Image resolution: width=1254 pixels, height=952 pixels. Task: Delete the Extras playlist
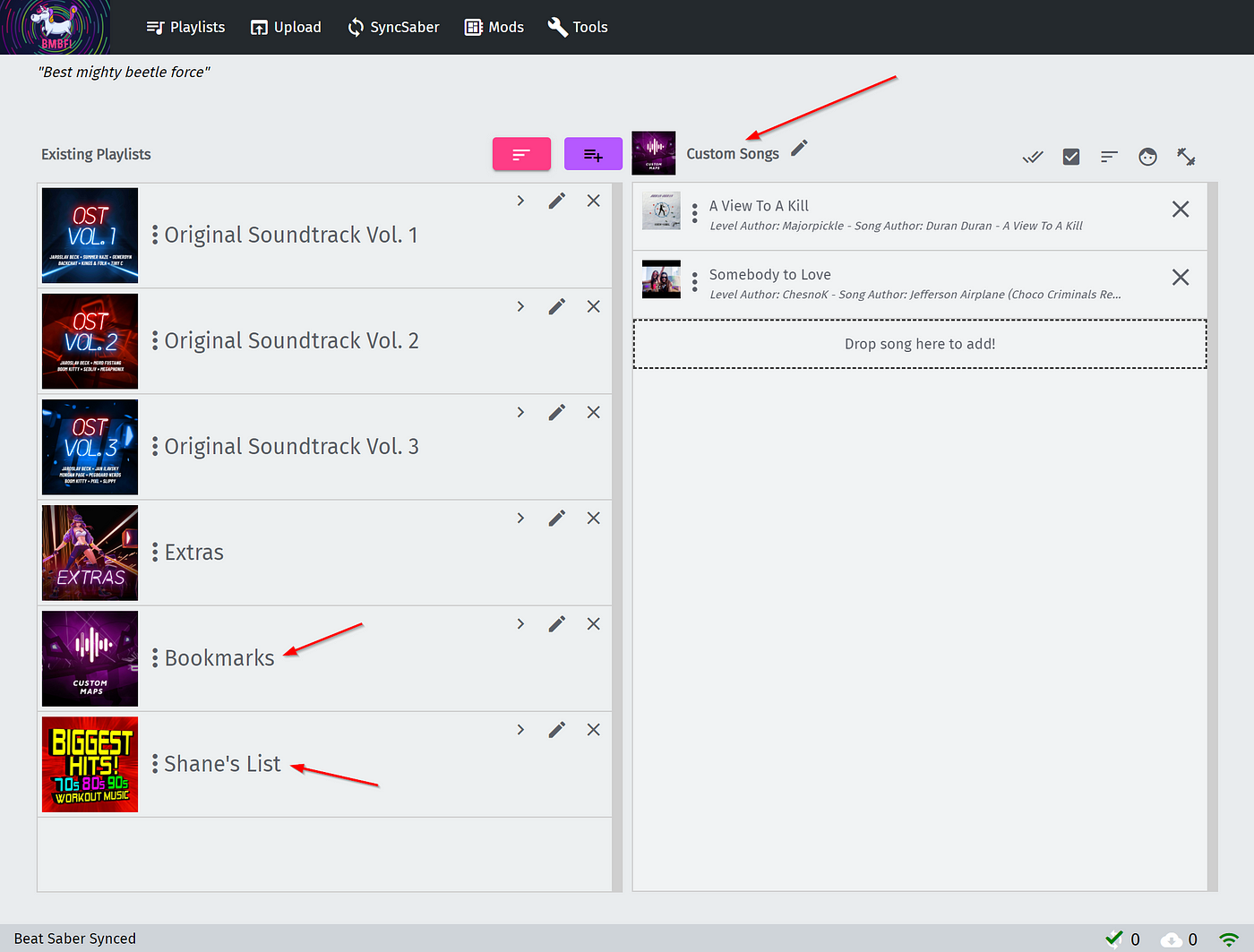593,518
